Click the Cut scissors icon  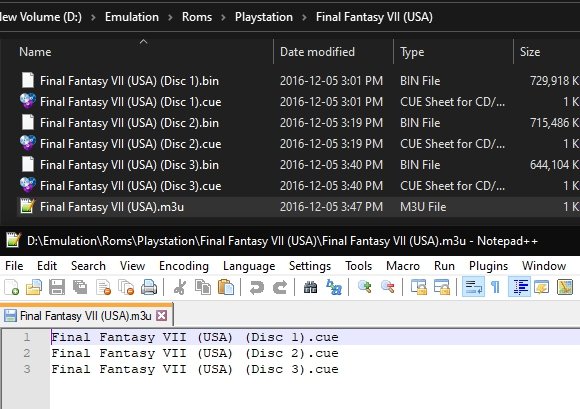point(180,287)
